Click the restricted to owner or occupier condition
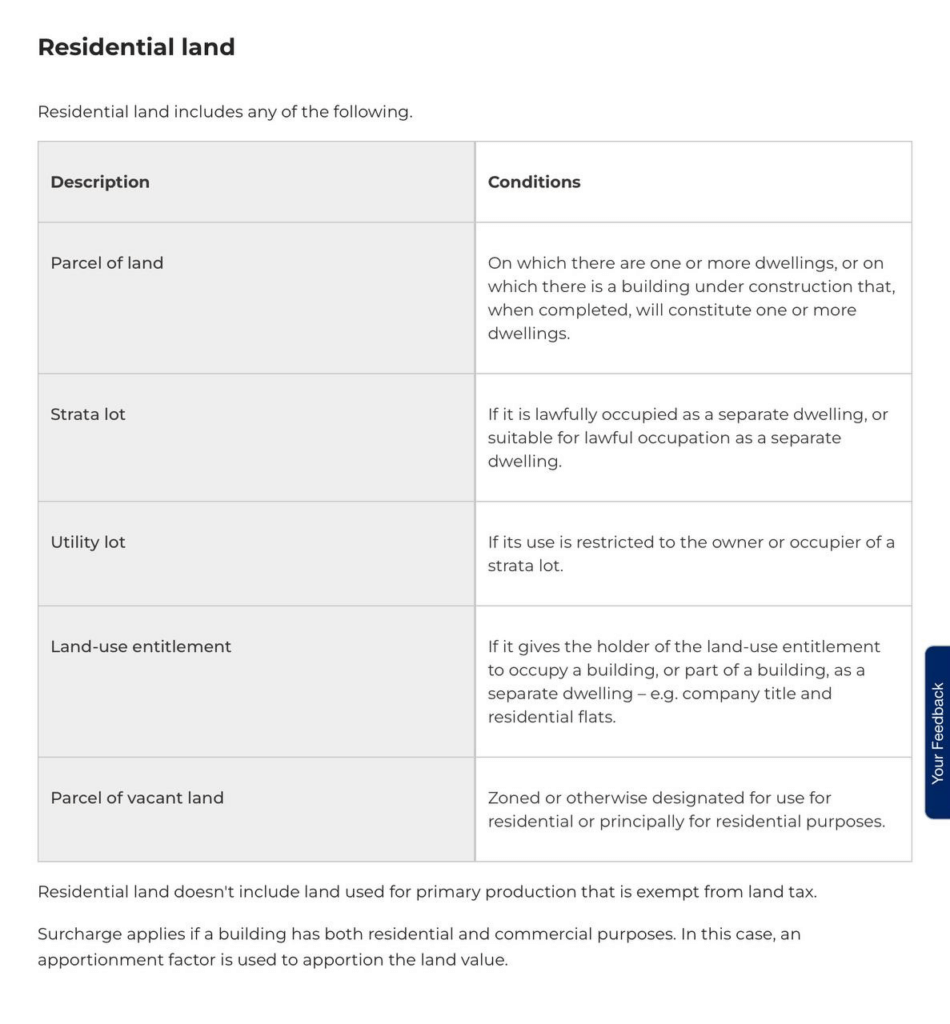 [691, 554]
